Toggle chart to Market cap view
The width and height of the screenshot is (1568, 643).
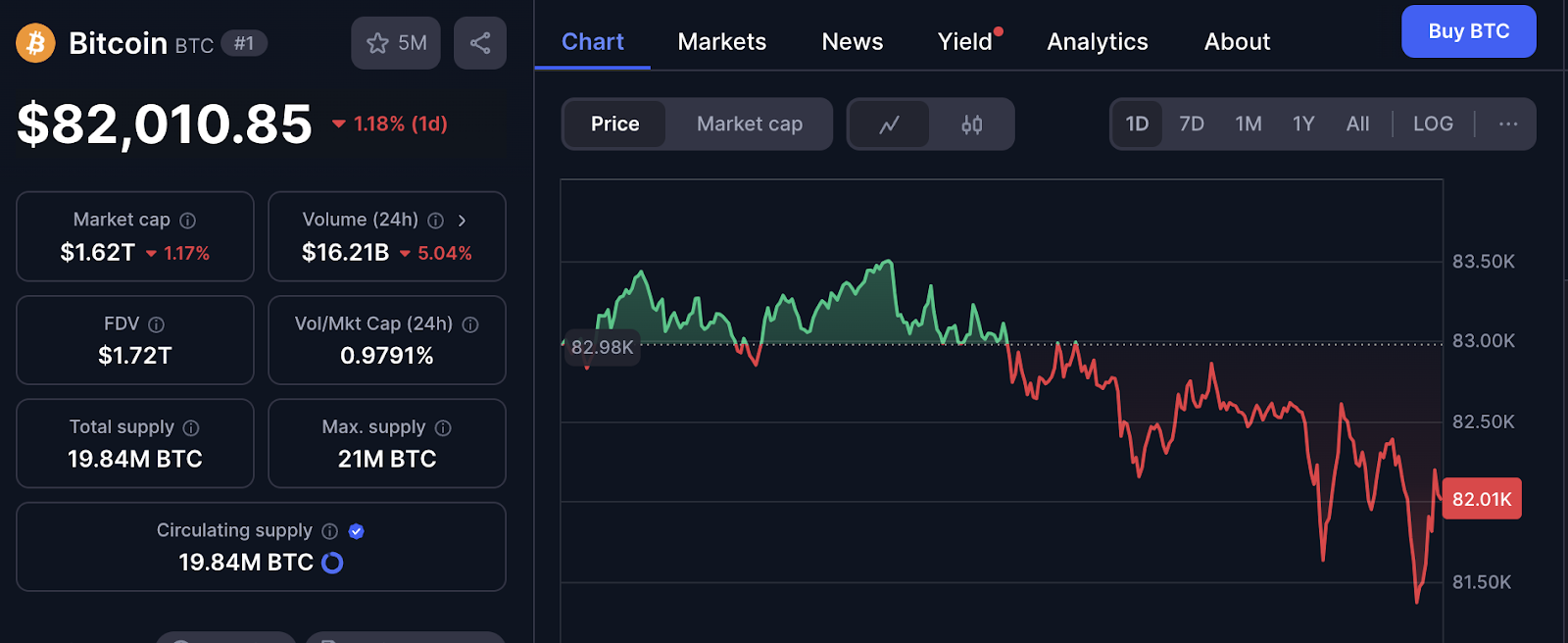tap(749, 124)
